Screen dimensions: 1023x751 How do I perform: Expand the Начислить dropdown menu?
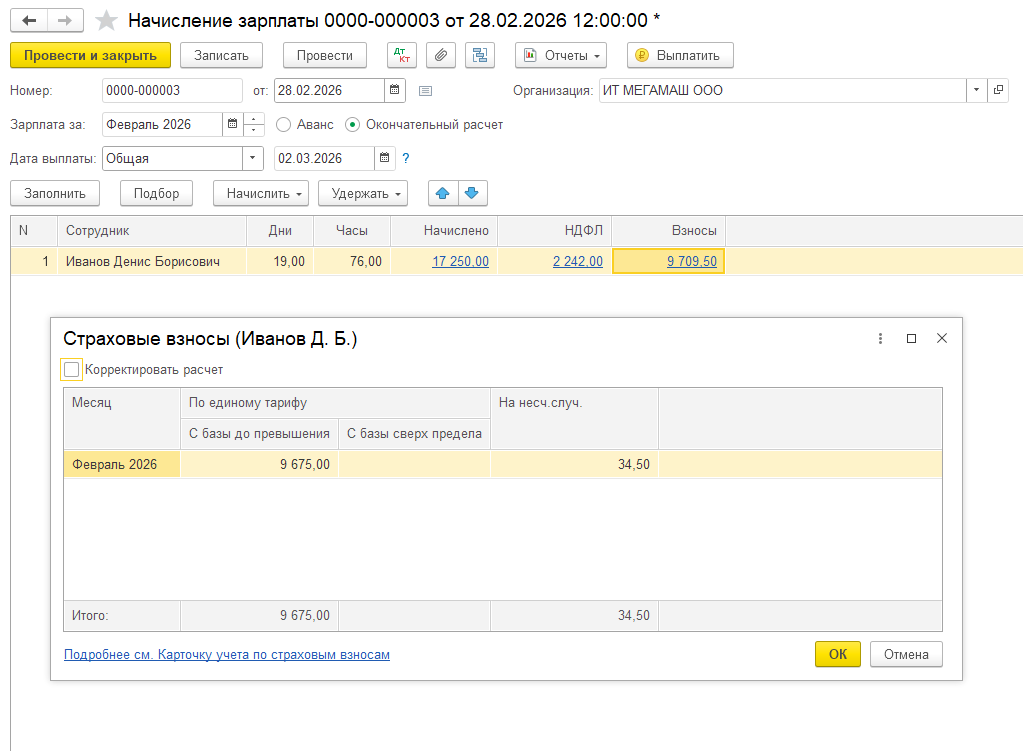pos(262,193)
